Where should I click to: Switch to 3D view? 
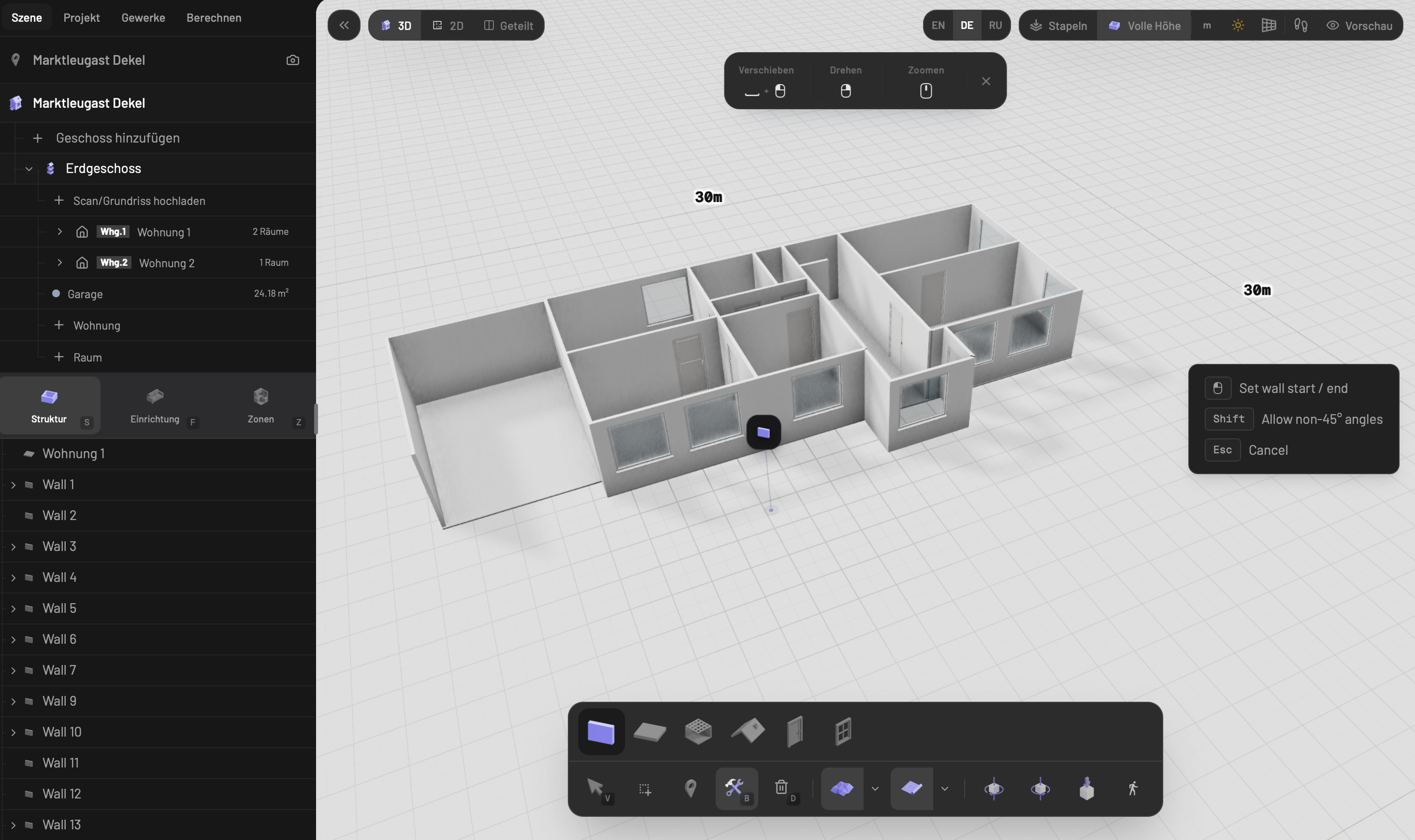click(x=396, y=26)
